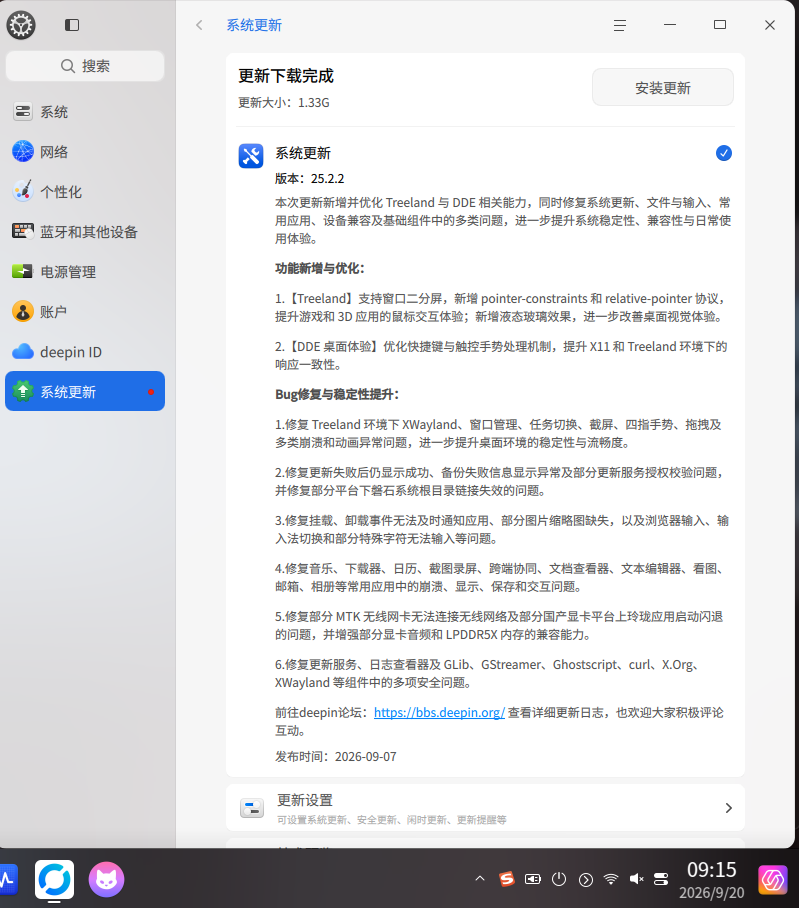Go back with the back arrow
Viewport: 799px width, 908px height.
(199, 25)
